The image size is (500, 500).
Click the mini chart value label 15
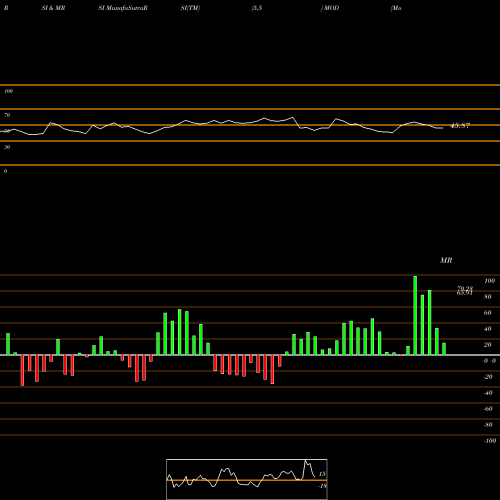[x=322, y=474]
